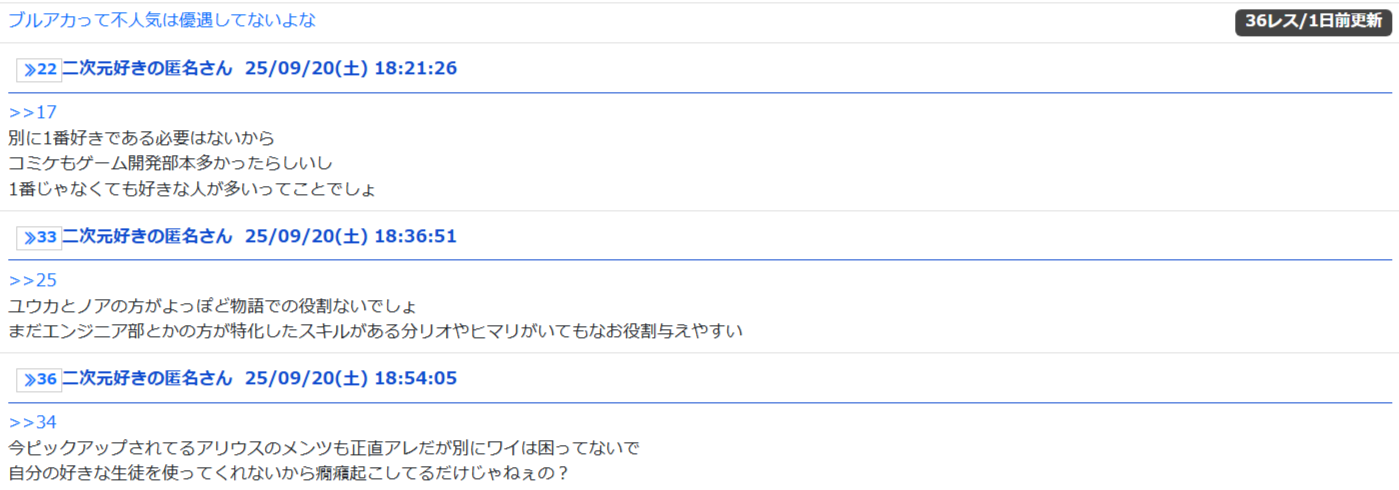The width and height of the screenshot is (1399, 490).
Task: Click the »36 reply number icon
Action: click(x=39, y=380)
